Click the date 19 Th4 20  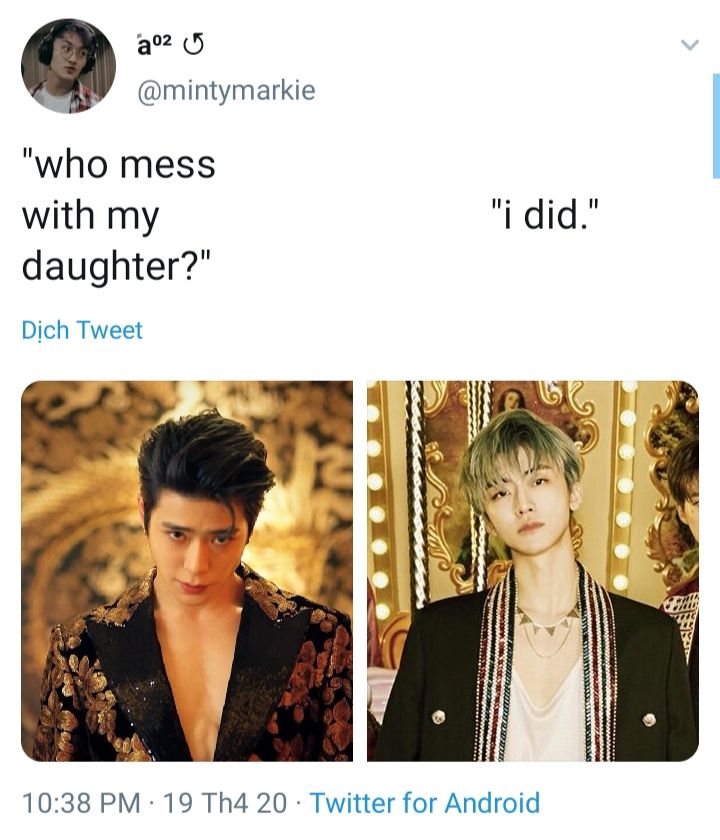pos(224,803)
